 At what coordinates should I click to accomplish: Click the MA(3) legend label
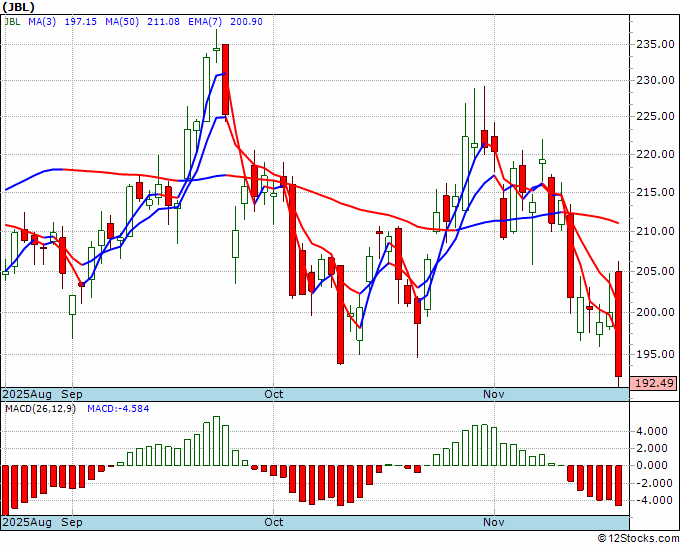click(42, 21)
